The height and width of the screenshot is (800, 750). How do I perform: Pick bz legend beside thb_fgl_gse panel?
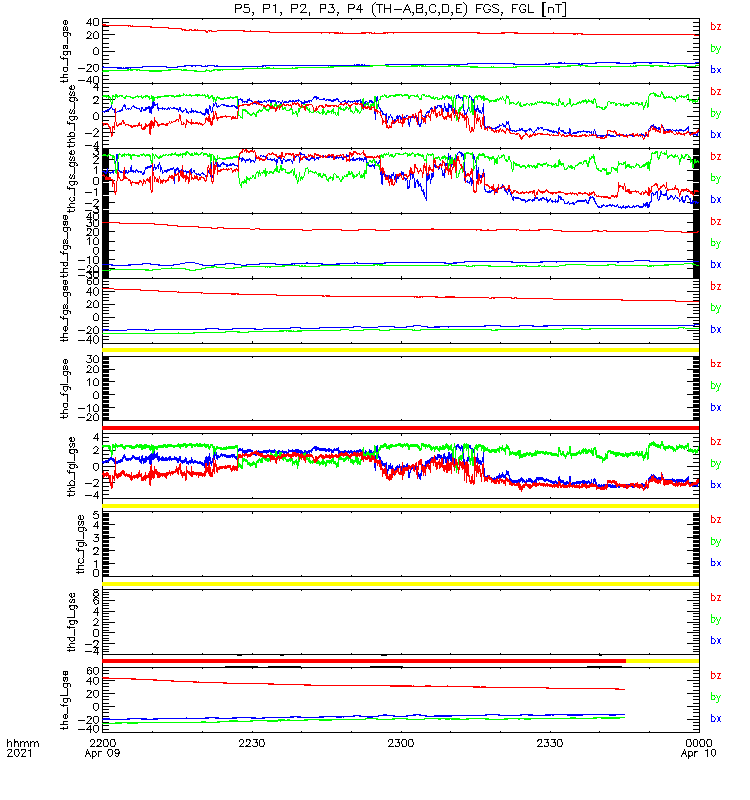[716, 442]
